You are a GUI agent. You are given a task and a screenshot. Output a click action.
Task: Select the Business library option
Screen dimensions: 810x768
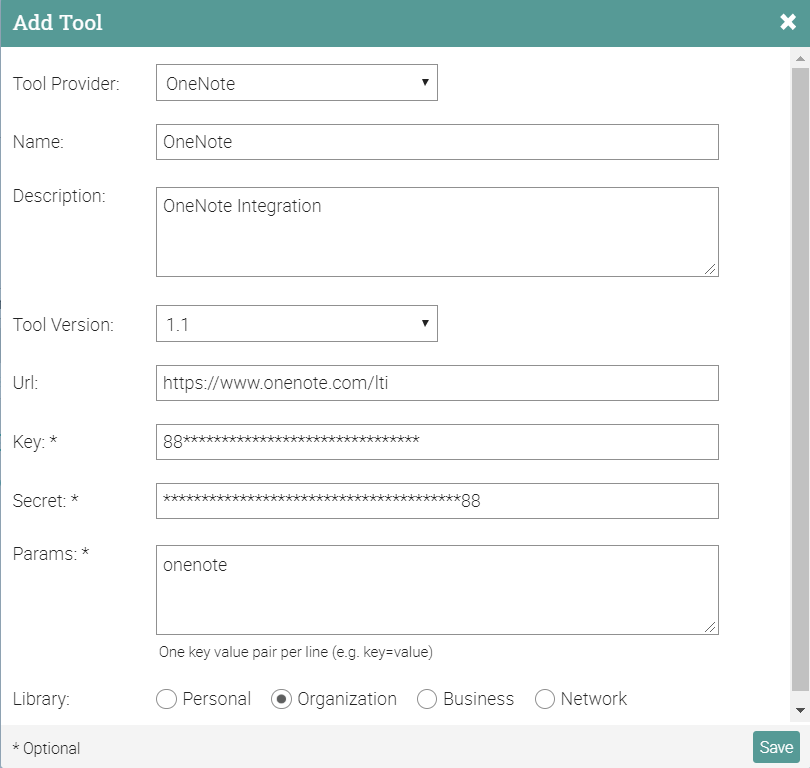click(x=427, y=699)
